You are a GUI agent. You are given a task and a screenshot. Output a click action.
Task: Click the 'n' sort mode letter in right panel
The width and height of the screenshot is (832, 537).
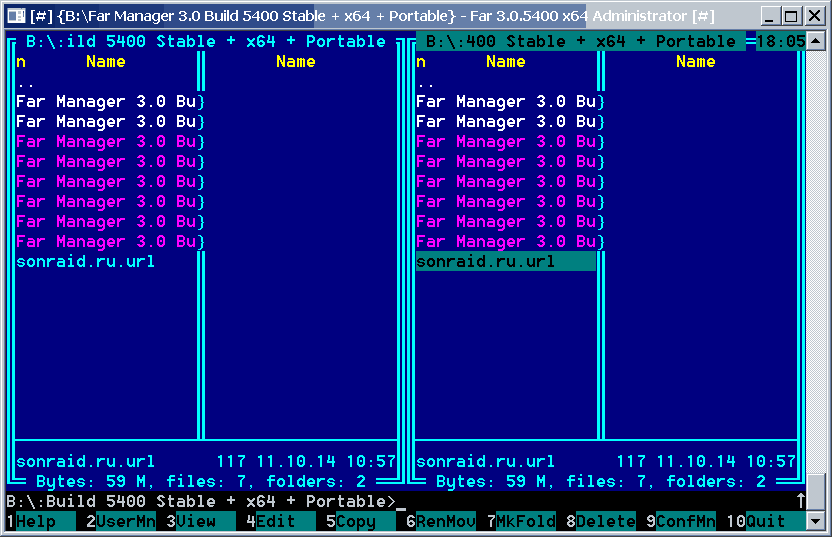(421, 62)
